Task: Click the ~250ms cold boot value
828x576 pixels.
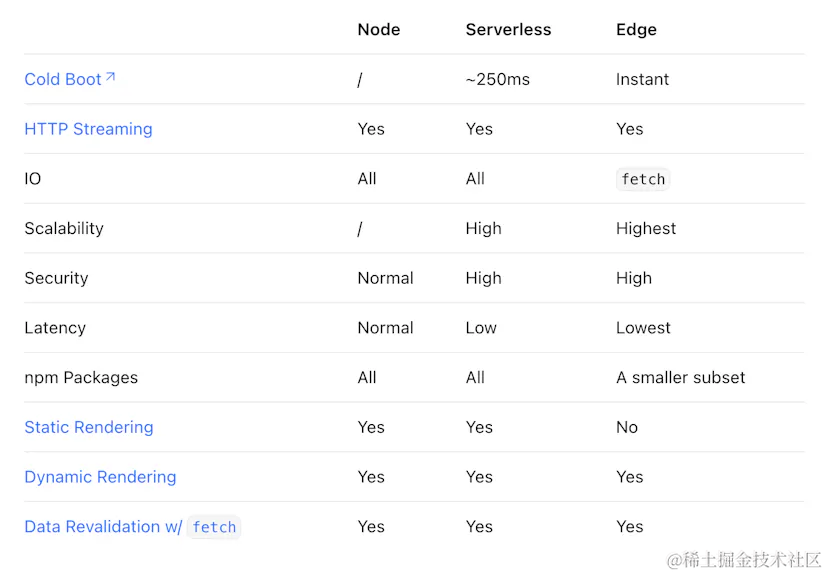Action: 497,80
